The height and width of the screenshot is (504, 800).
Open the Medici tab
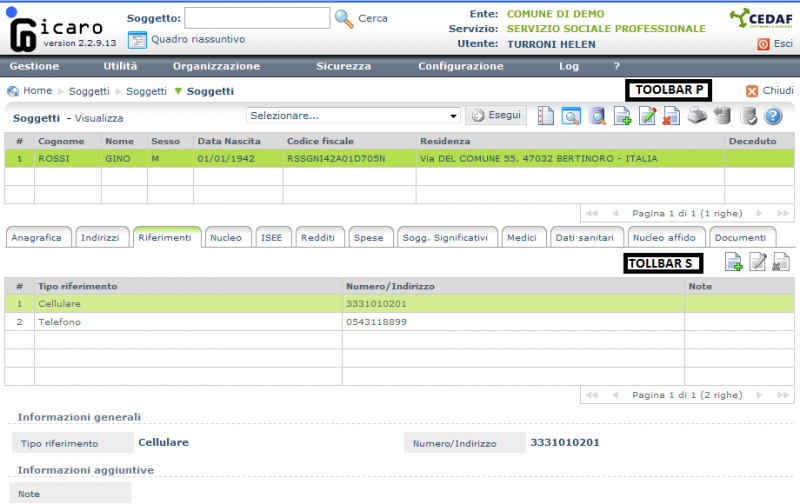(x=523, y=237)
